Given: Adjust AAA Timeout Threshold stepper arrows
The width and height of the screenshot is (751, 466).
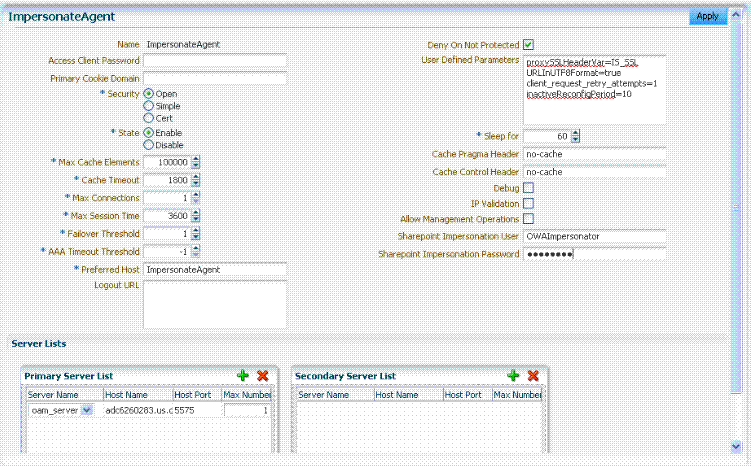Looking at the screenshot, I should 195,251.
